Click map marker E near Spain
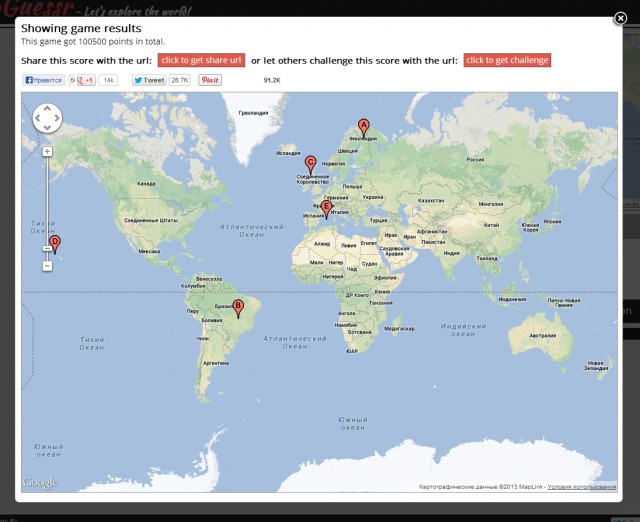 coord(326,210)
